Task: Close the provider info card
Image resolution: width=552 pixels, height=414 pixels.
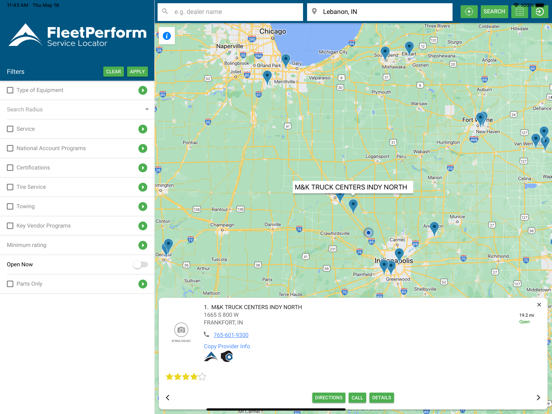Action: [x=539, y=305]
